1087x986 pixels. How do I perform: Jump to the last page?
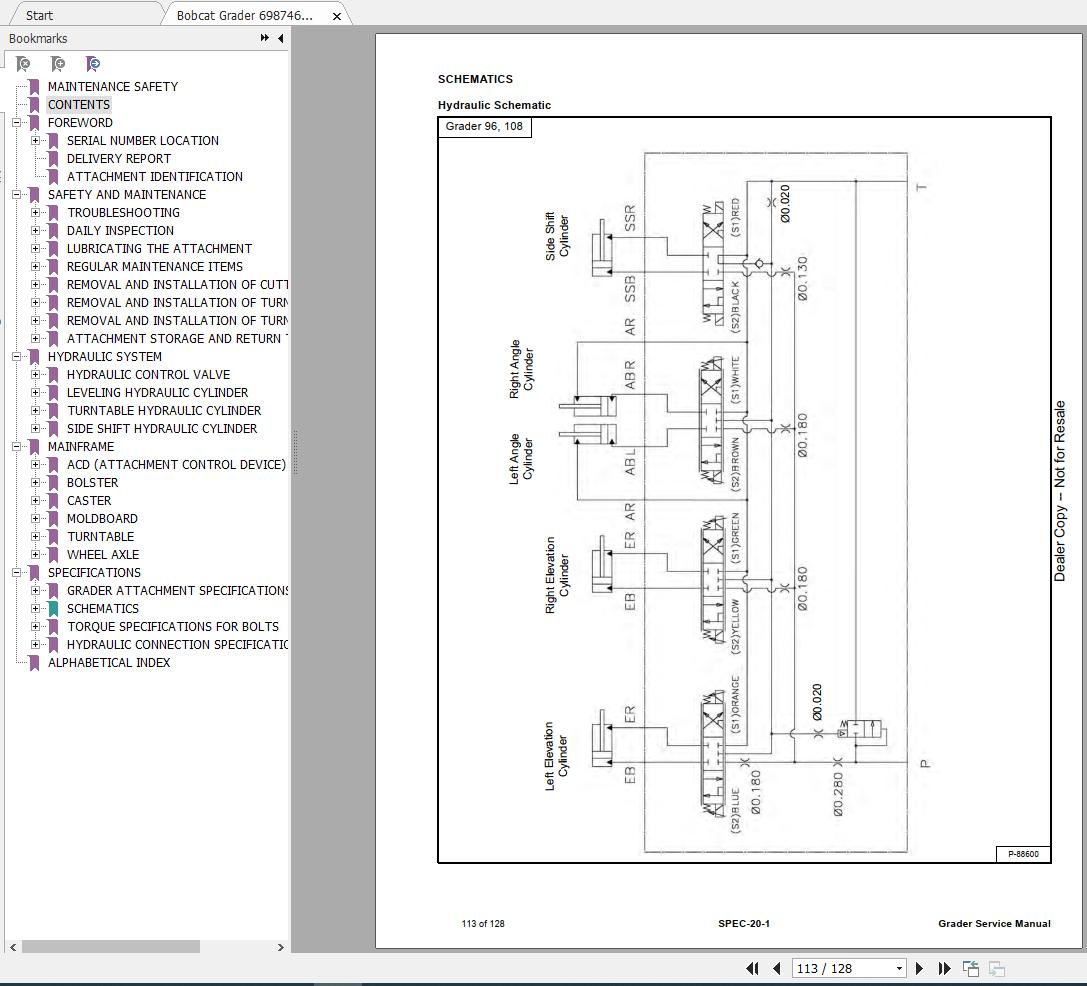pyautogui.click(x=944, y=968)
